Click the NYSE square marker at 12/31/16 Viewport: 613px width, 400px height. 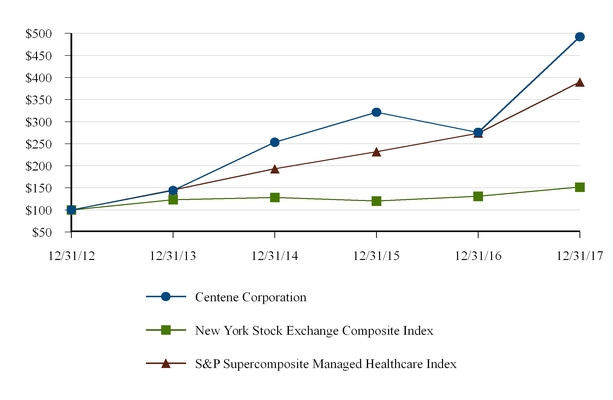478,196
